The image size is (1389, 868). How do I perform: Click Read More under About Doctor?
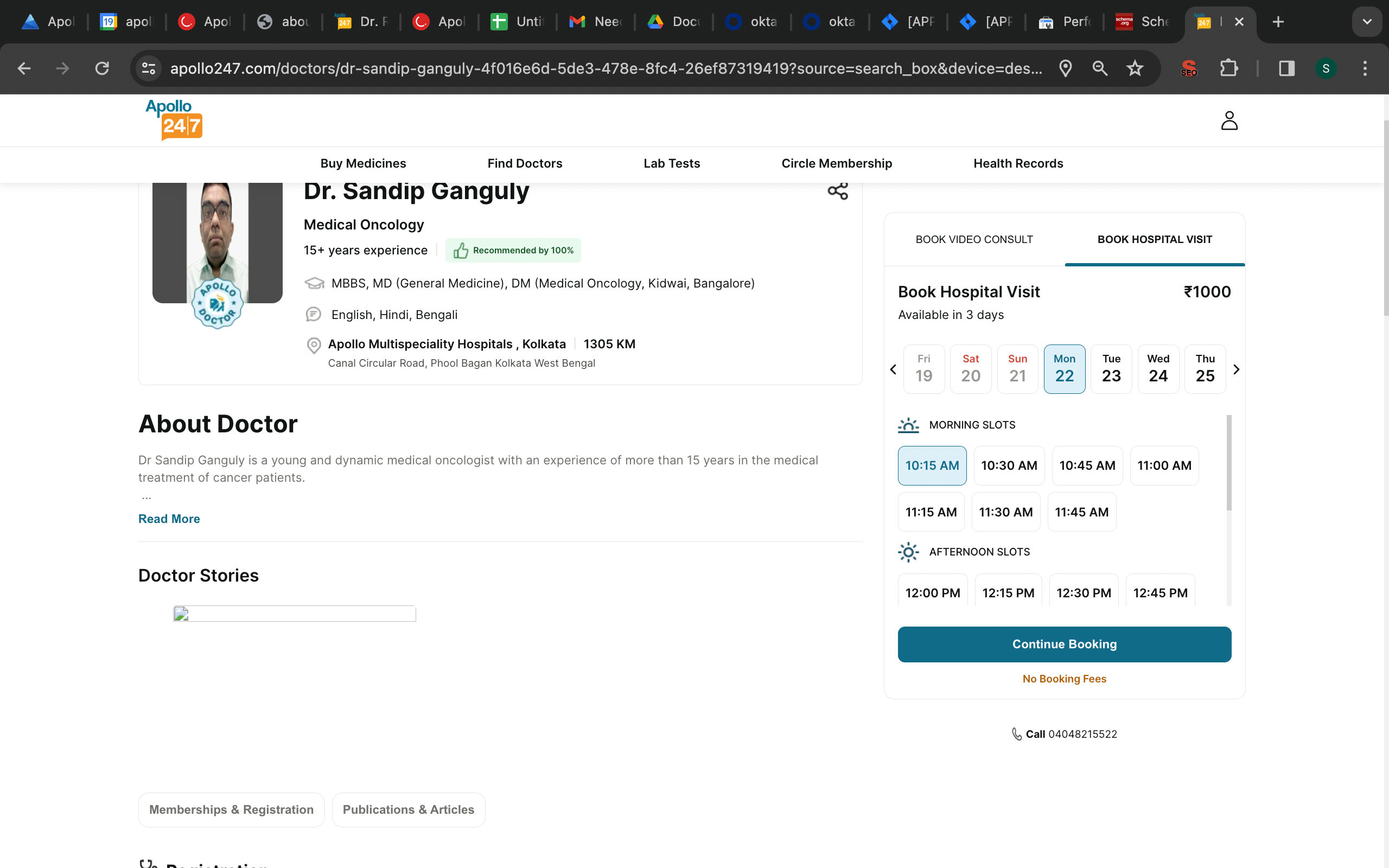[169, 519]
